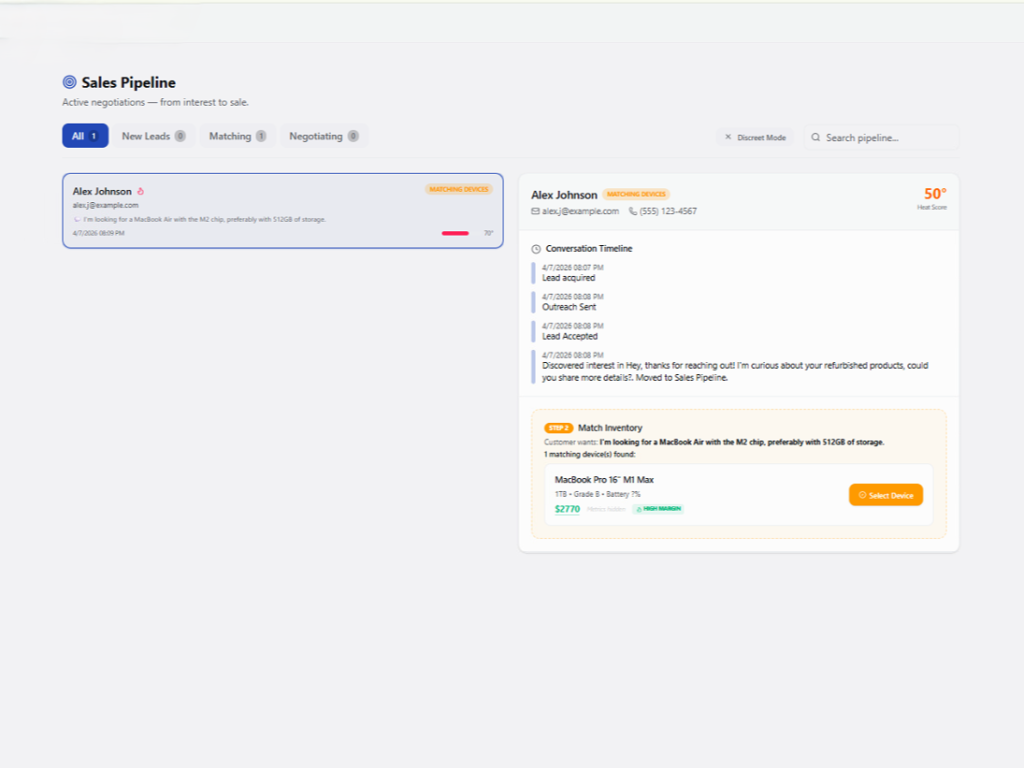
Task: Click the Sales Pipeline target icon
Action: click(69, 83)
